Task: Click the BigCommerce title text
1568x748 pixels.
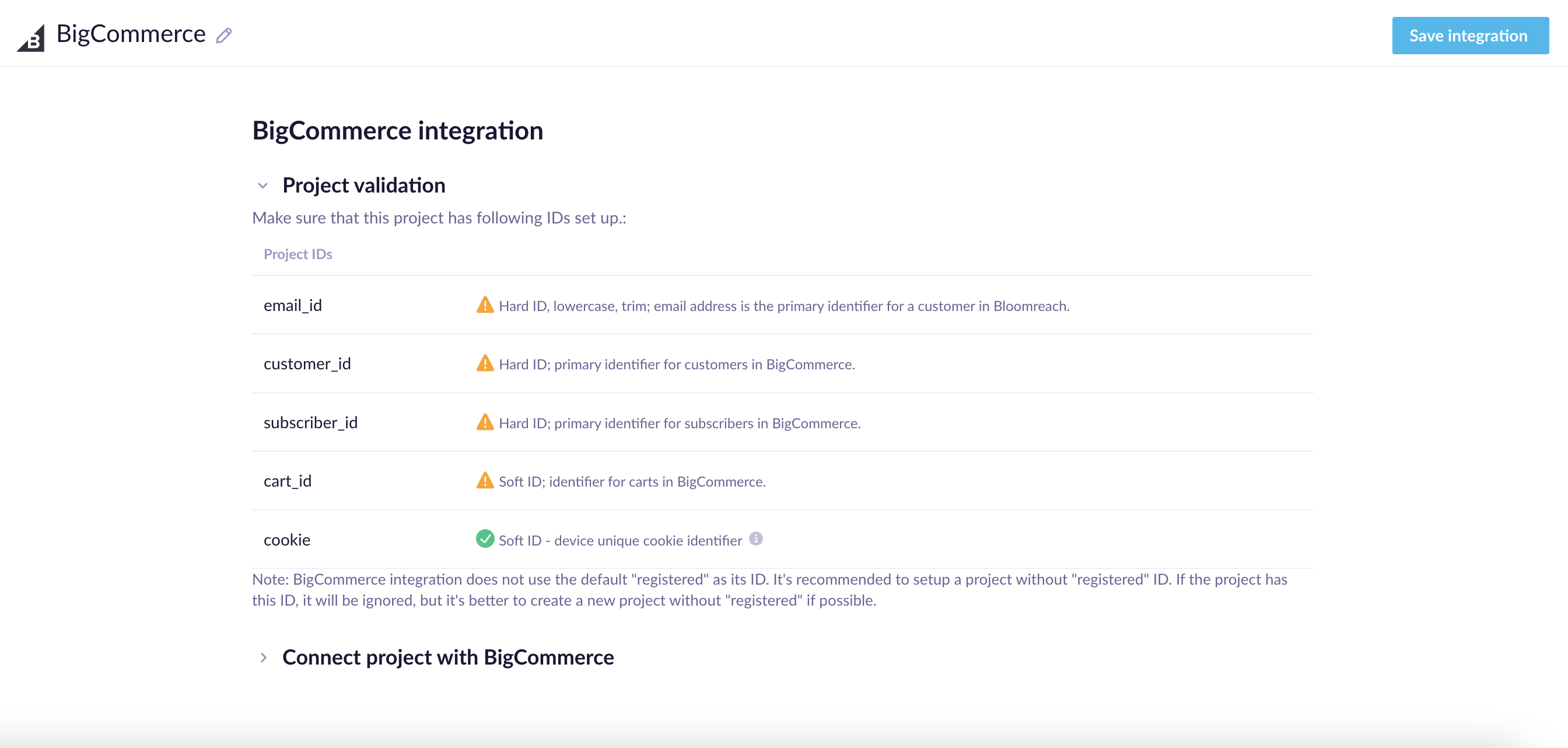Action: click(x=131, y=34)
